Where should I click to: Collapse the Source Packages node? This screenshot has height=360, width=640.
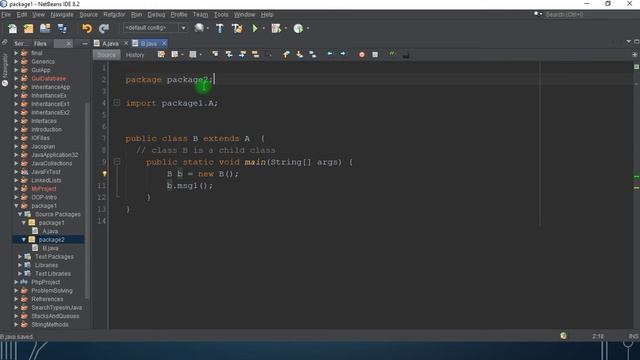pos(20,214)
